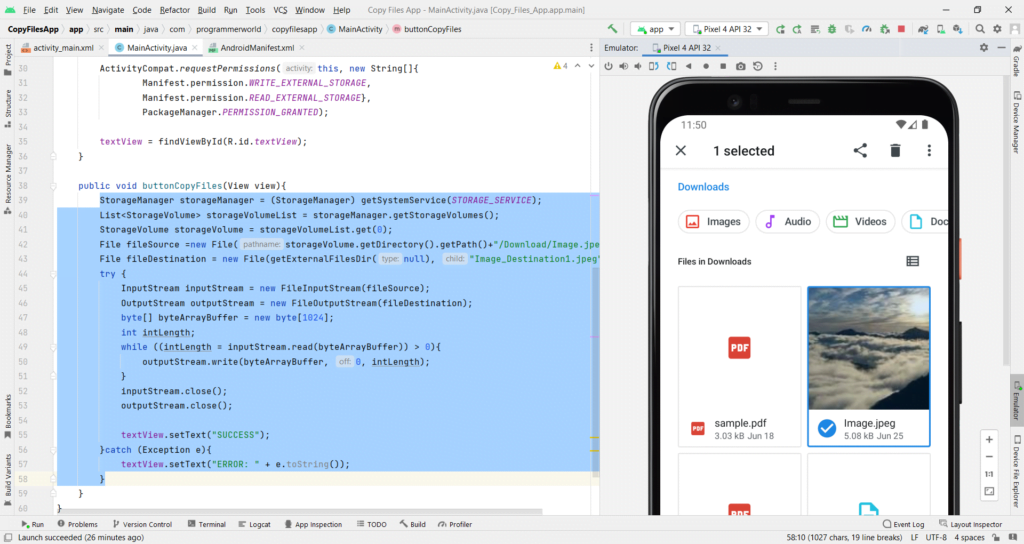Click emulator volume down icon
Image resolution: width=1024 pixels, height=544 pixels.
[x=638, y=66]
